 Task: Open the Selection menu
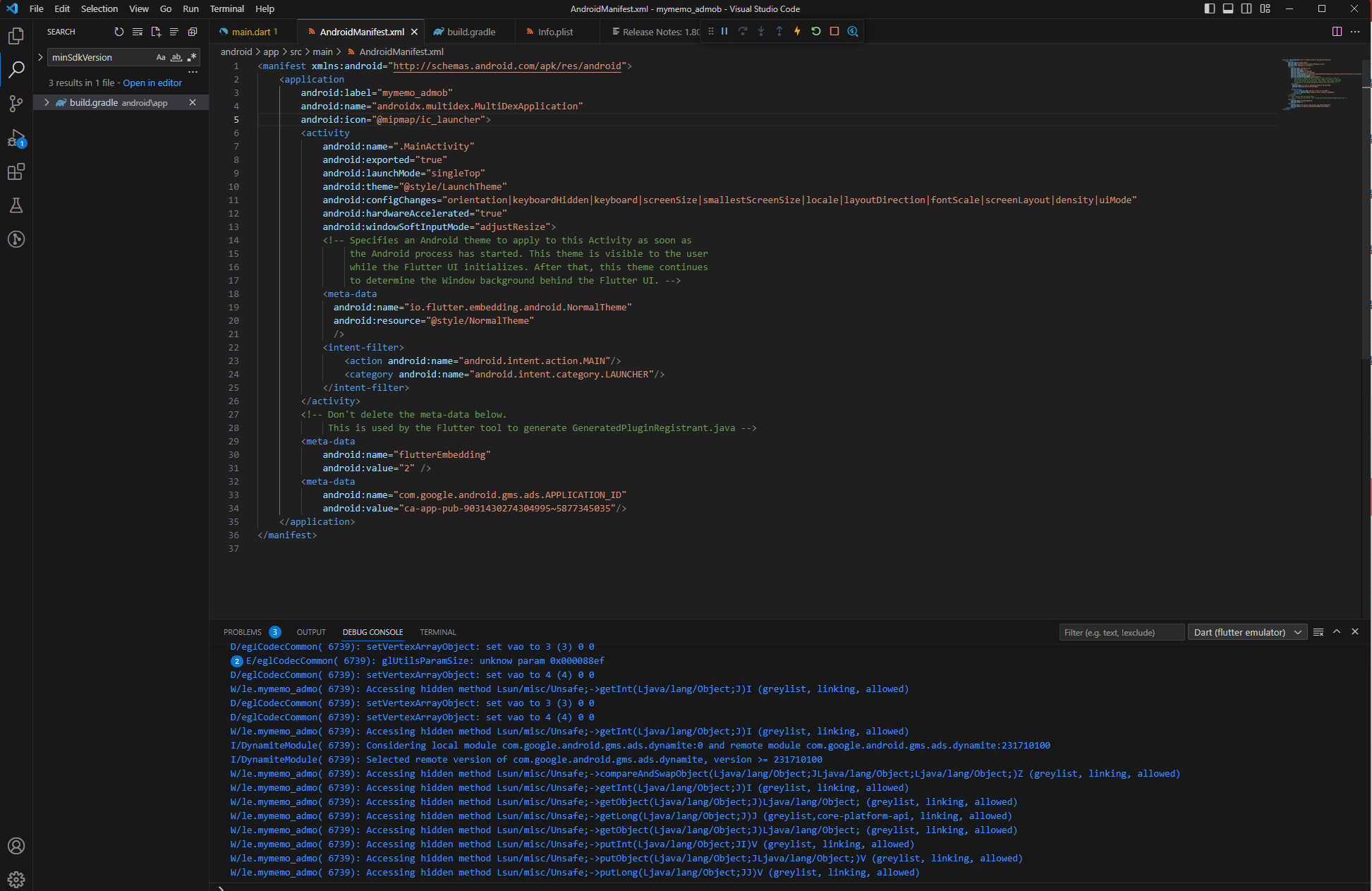pyautogui.click(x=99, y=8)
